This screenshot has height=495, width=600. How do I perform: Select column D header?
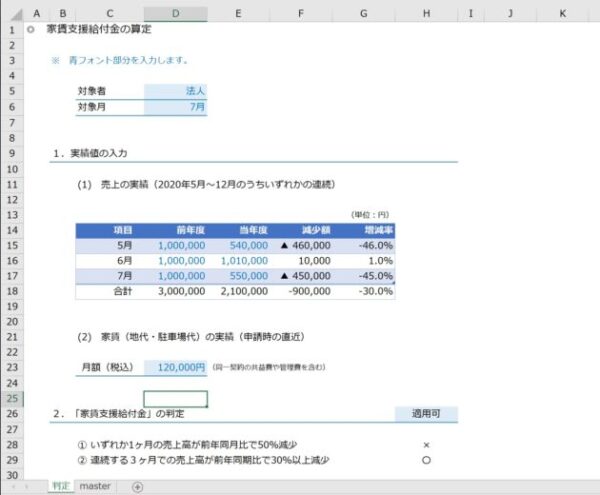click(176, 14)
